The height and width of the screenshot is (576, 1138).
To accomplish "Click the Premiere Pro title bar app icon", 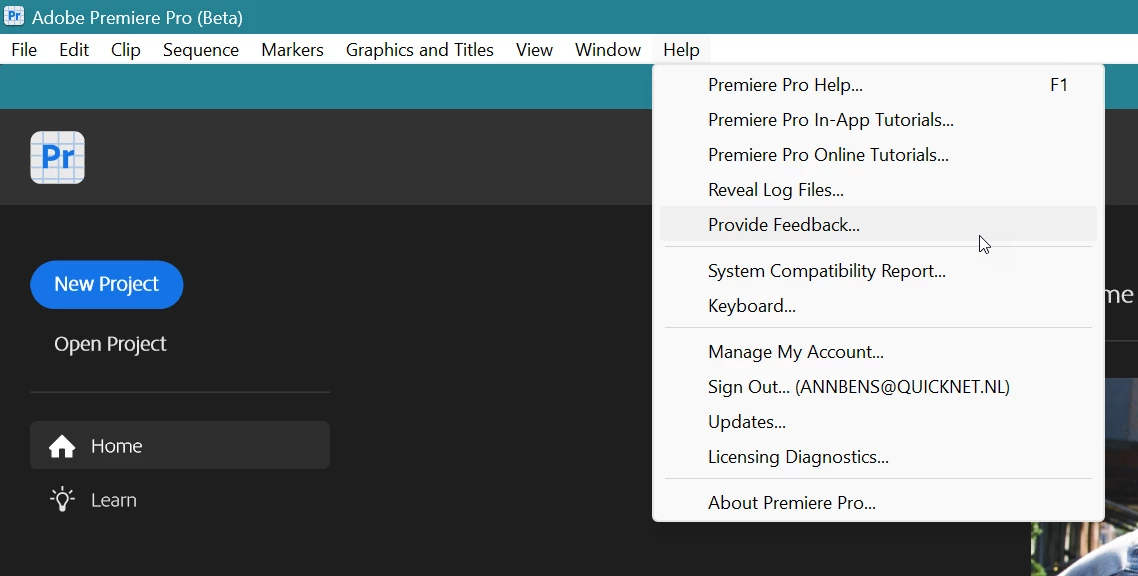I will coord(14,16).
